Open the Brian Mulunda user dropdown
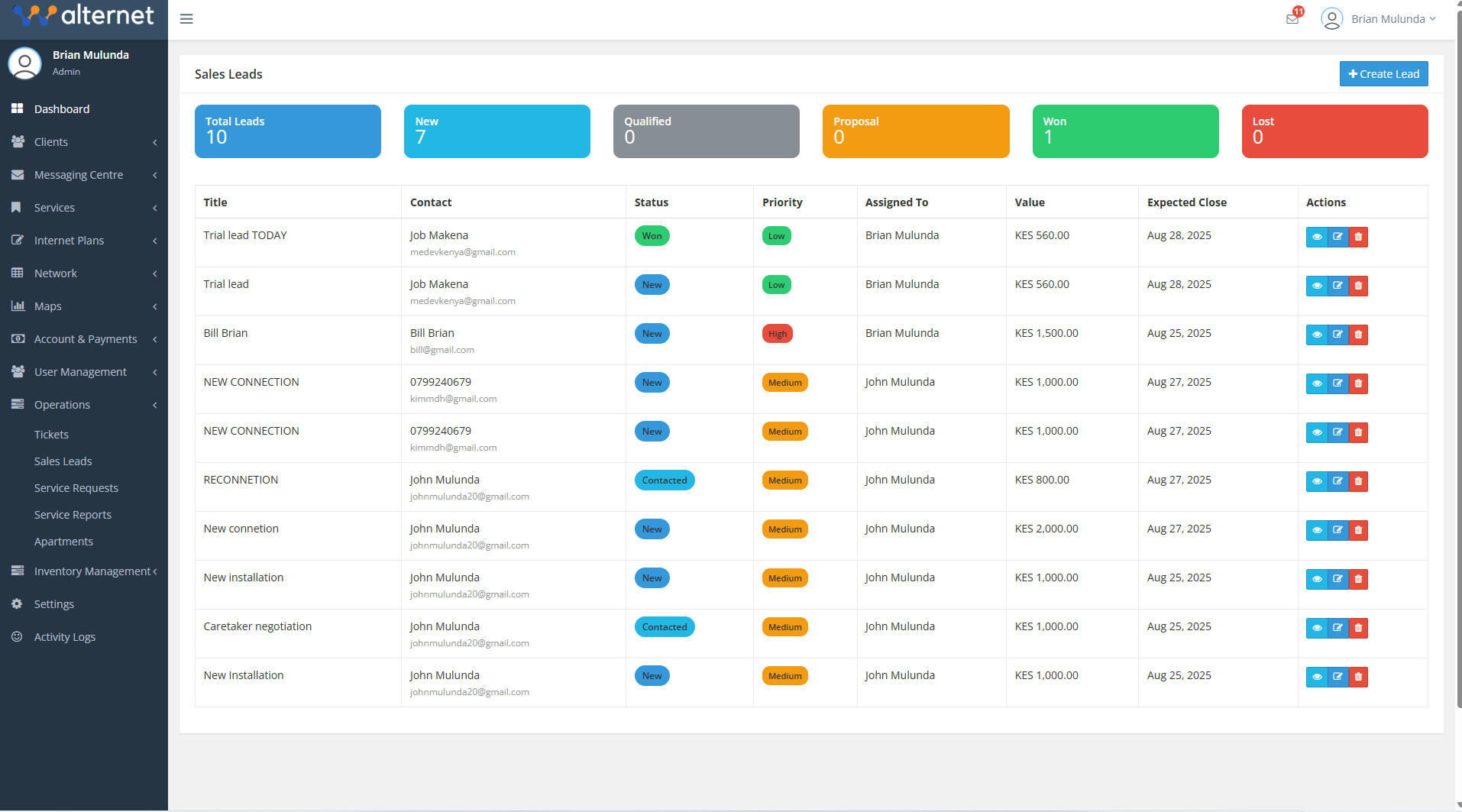 click(1380, 19)
